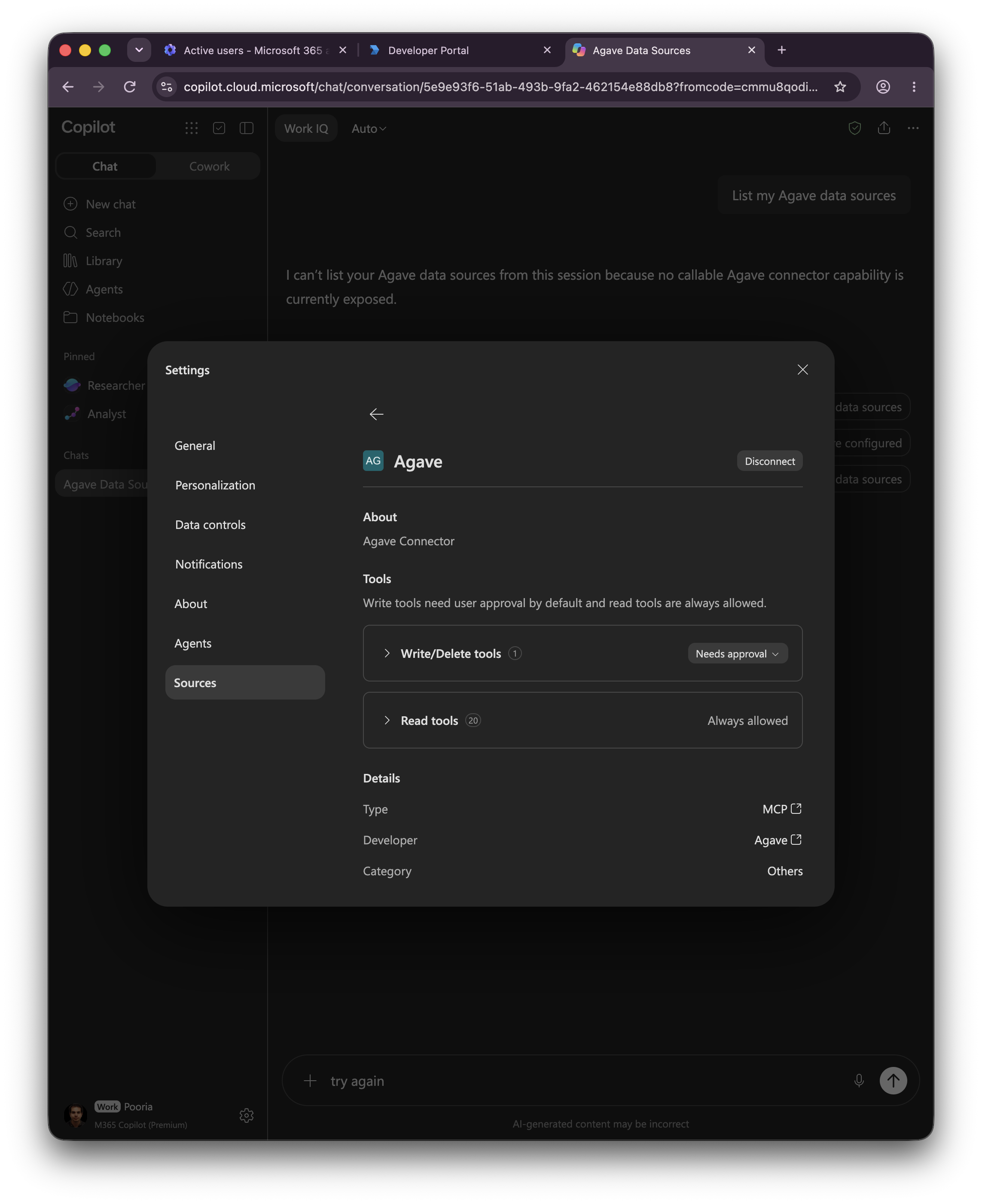Open the Auto model dropdown
Screen dimensions: 982x1204
pyautogui.click(x=369, y=128)
